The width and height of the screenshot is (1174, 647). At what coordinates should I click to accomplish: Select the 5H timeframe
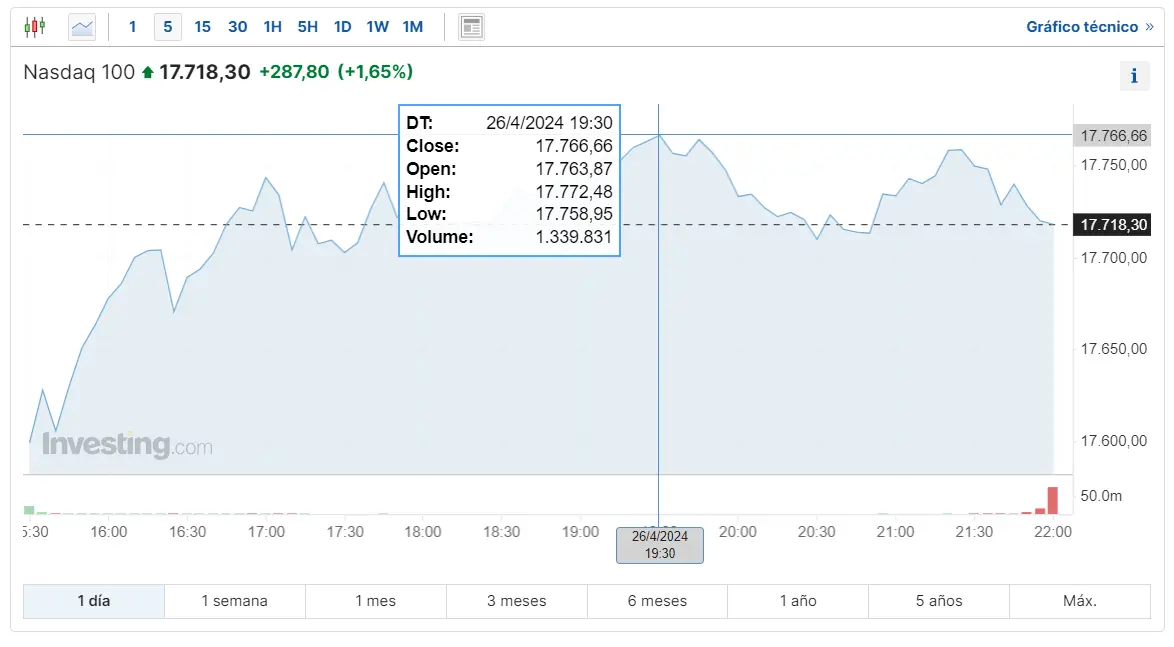pos(307,27)
